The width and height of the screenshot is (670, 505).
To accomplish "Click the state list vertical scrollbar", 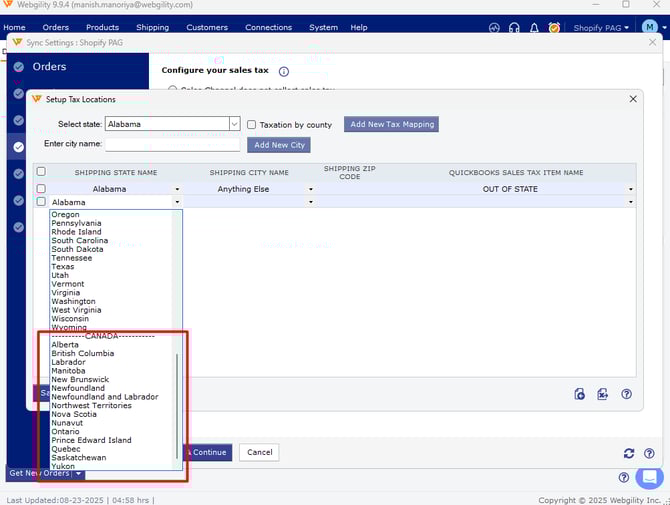I will pos(178,400).
